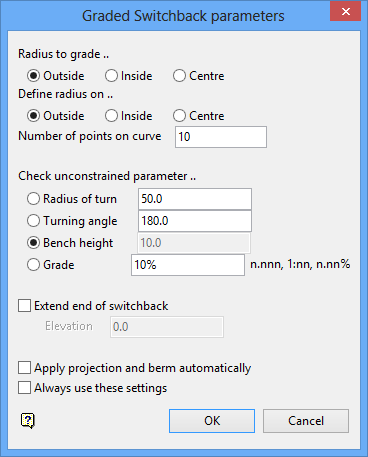The height and width of the screenshot is (457, 368).
Task: Enable Extend end of switchback
Action: click(x=93, y=306)
